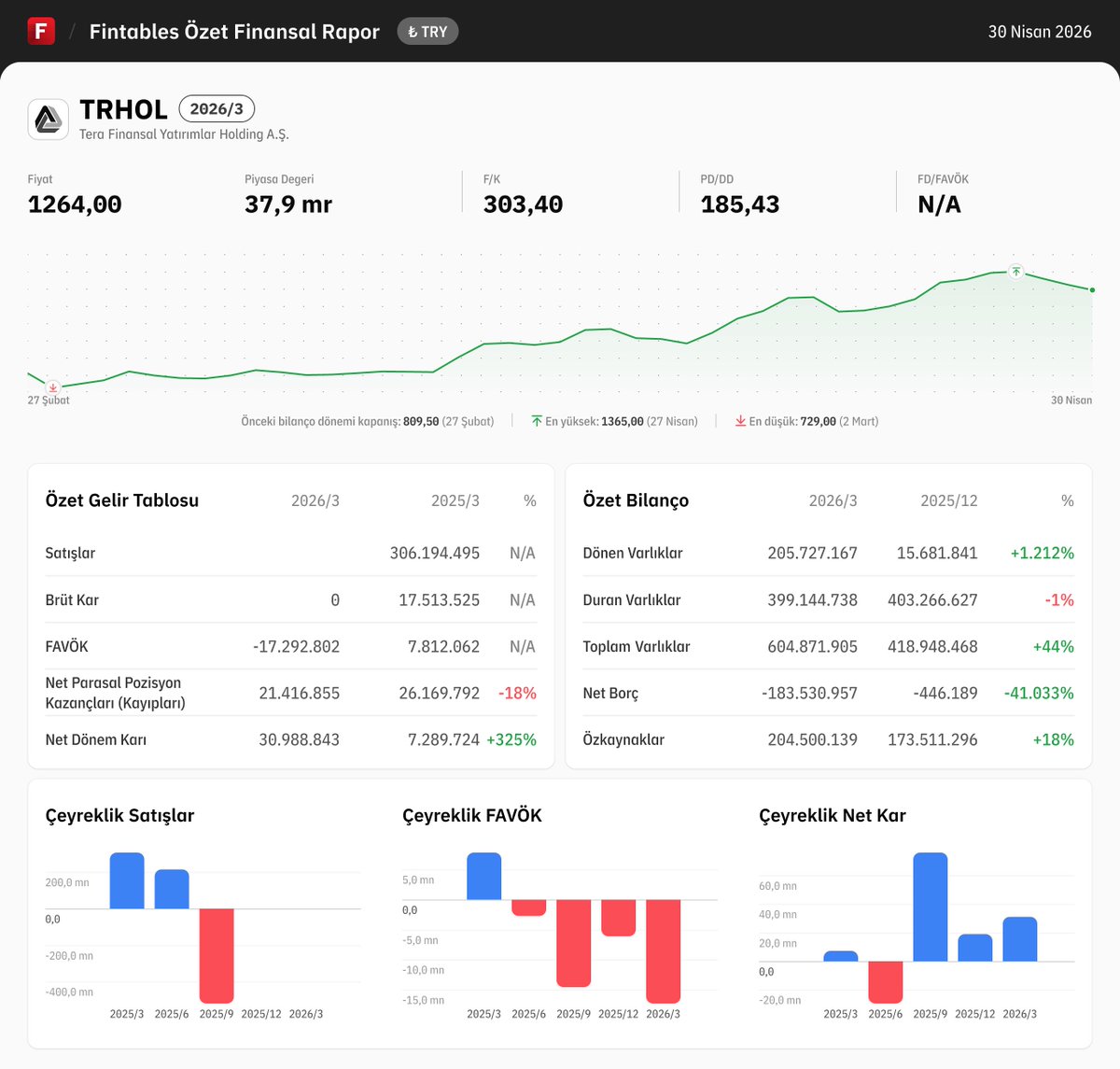The height and width of the screenshot is (1069, 1120).
Task: Click the -41.033% change percentage
Action: point(1039,693)
